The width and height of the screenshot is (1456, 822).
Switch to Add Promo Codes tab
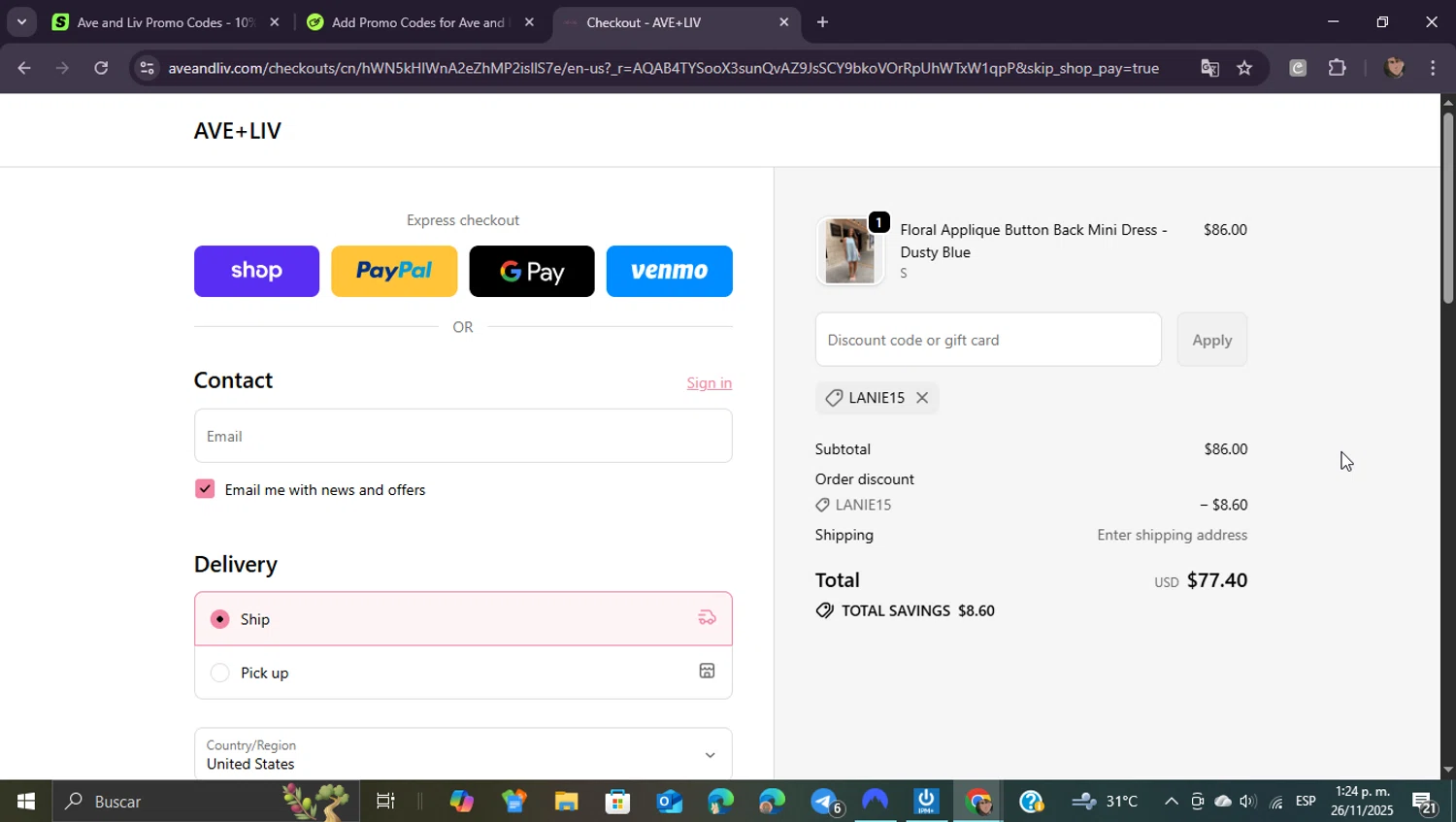tap(419, 22)
